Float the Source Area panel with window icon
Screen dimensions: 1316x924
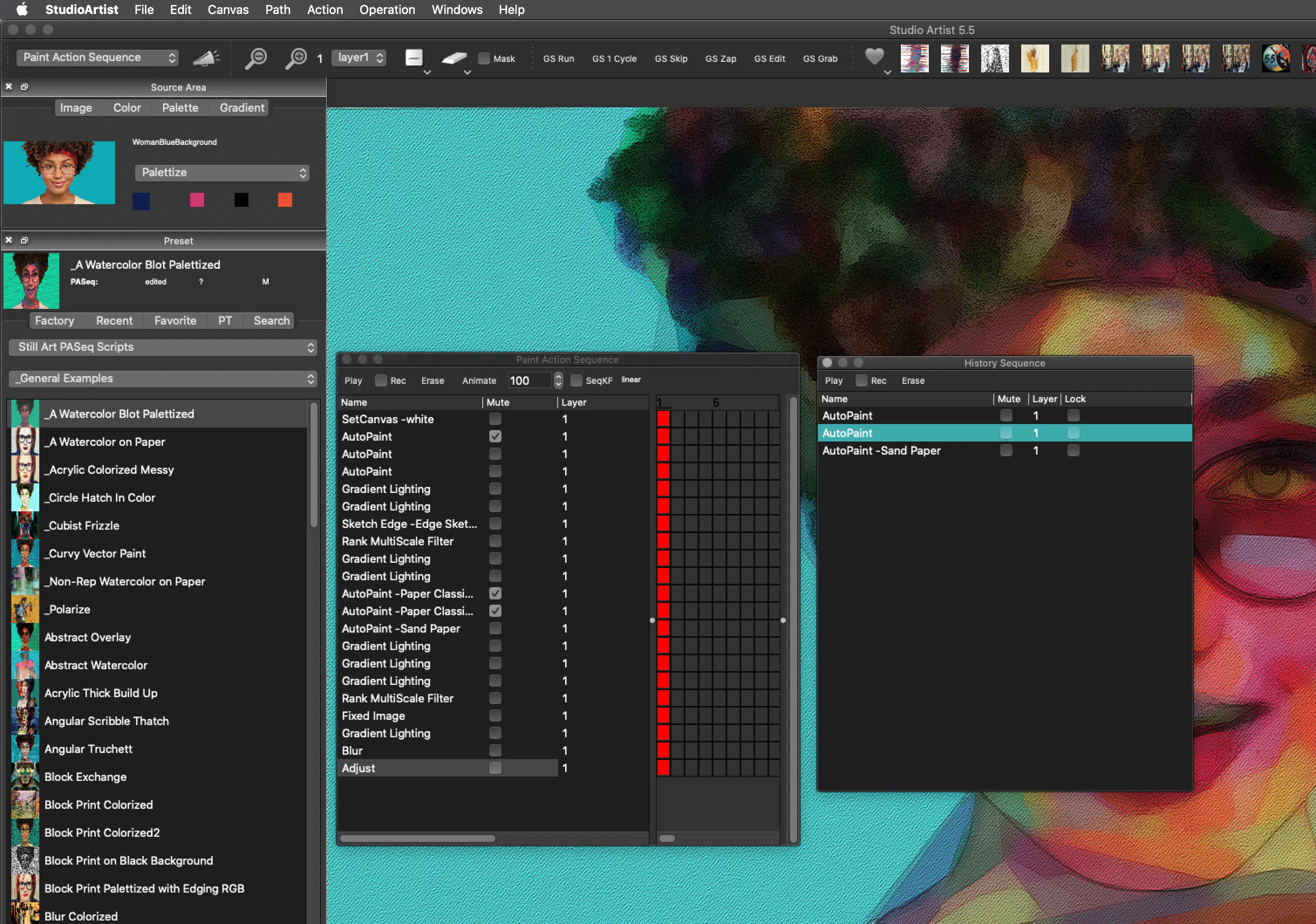click(24, 87)
